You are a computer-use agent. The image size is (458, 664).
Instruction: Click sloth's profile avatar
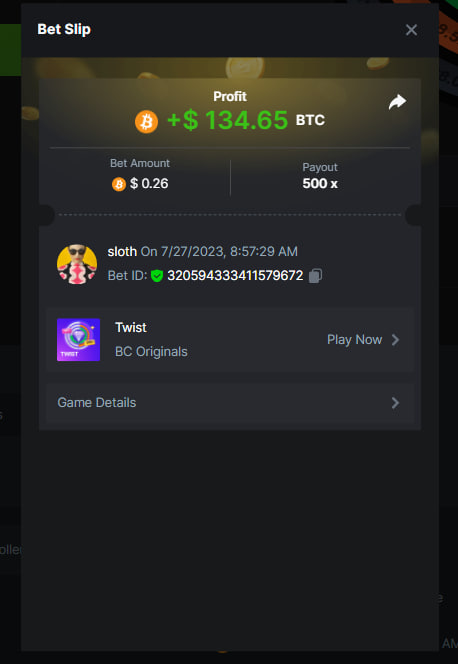[x=77, y=264]
